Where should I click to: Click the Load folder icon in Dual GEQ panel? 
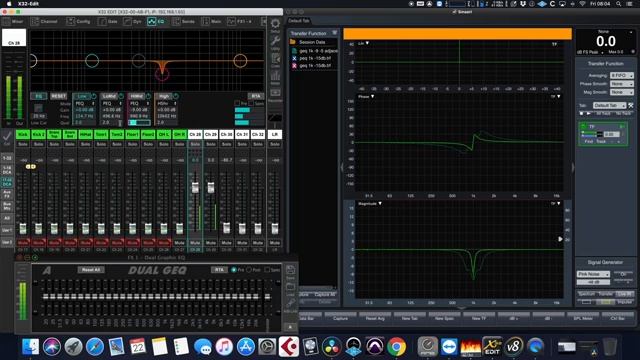pos(290,287)
